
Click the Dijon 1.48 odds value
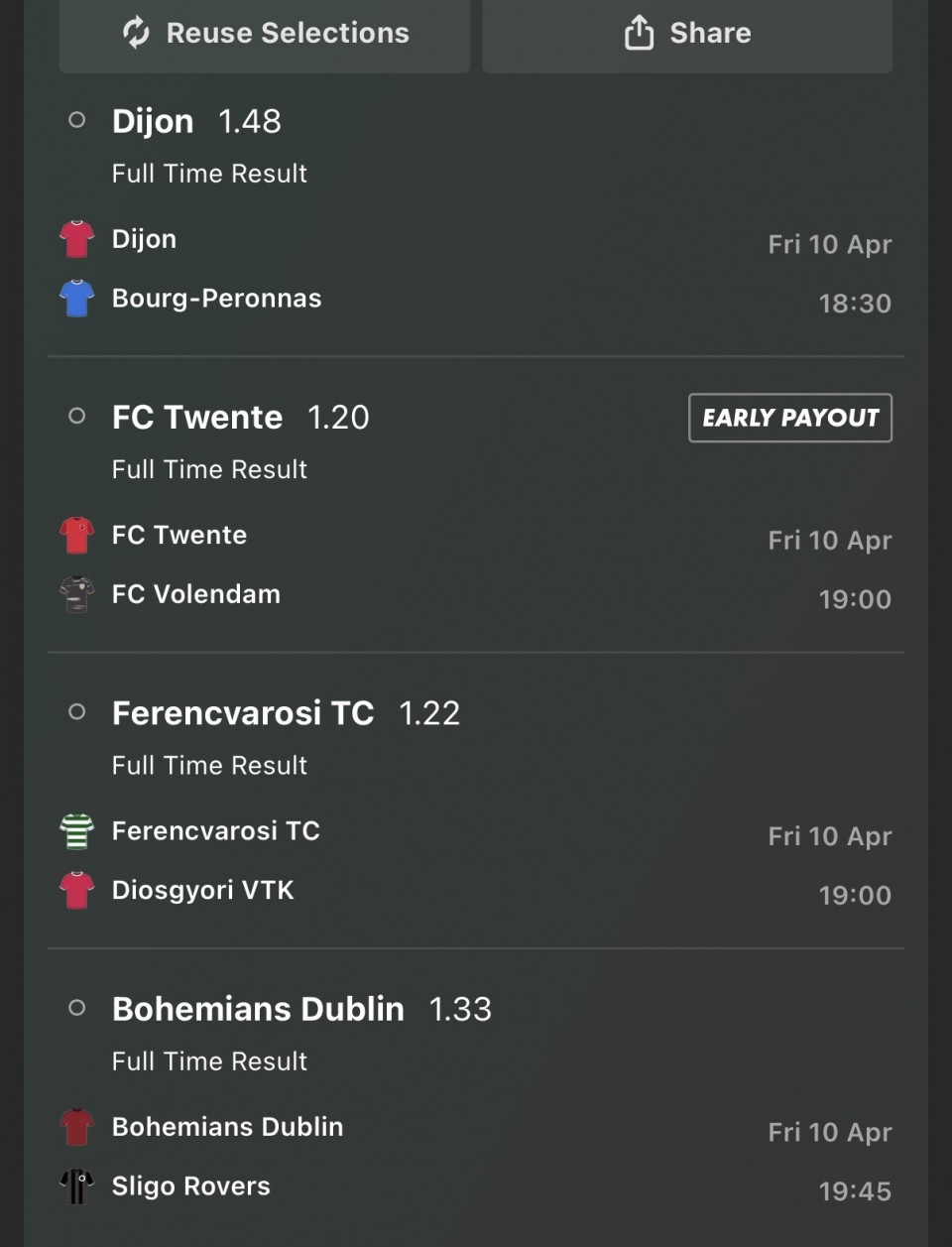[249, 121]
